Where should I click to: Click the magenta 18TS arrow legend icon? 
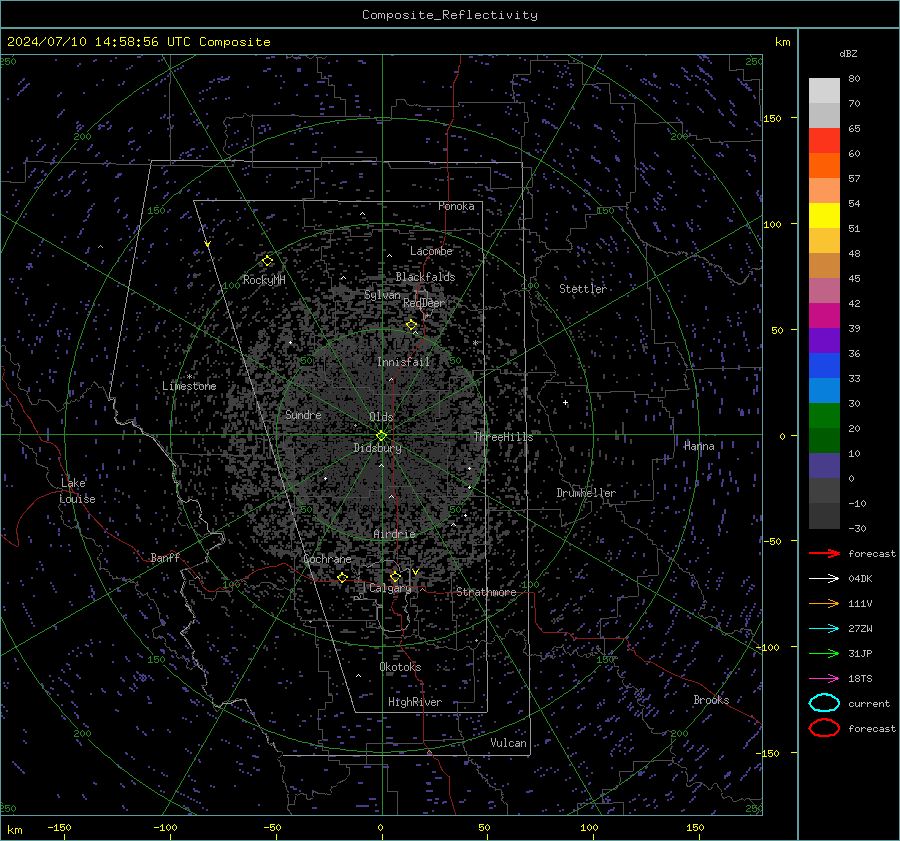[824, 679]
